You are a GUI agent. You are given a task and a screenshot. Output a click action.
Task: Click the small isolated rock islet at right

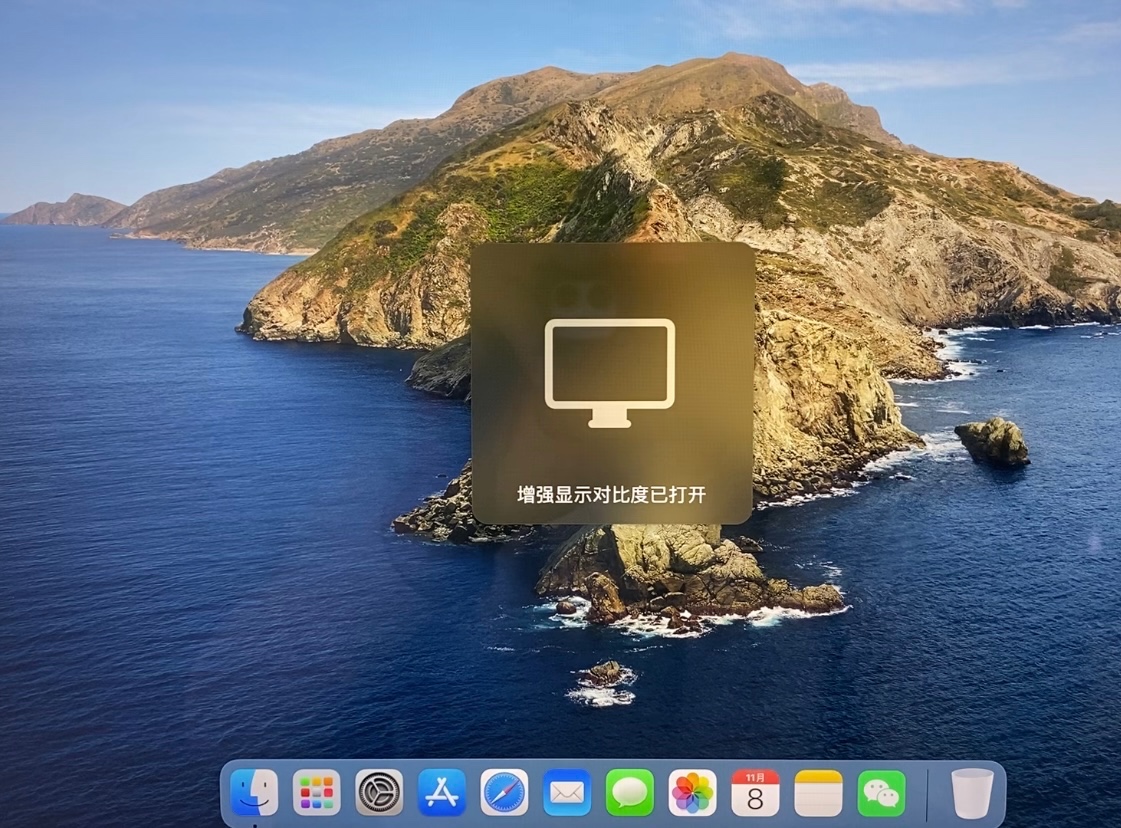992,440
